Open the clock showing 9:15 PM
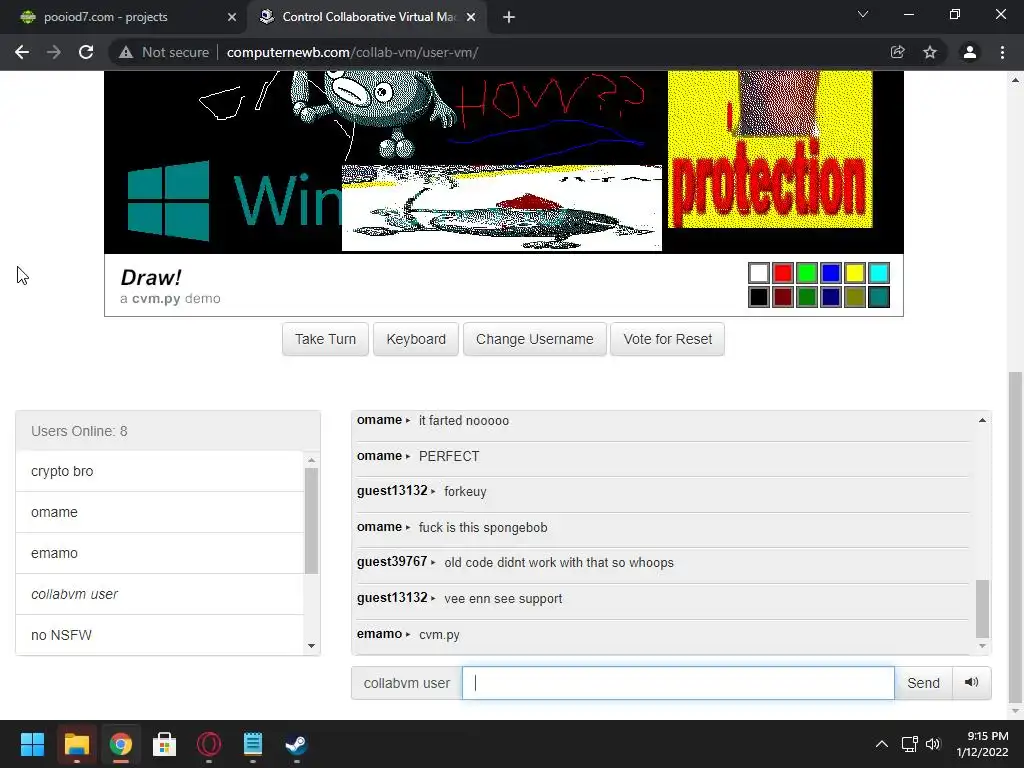 point(982,744)
